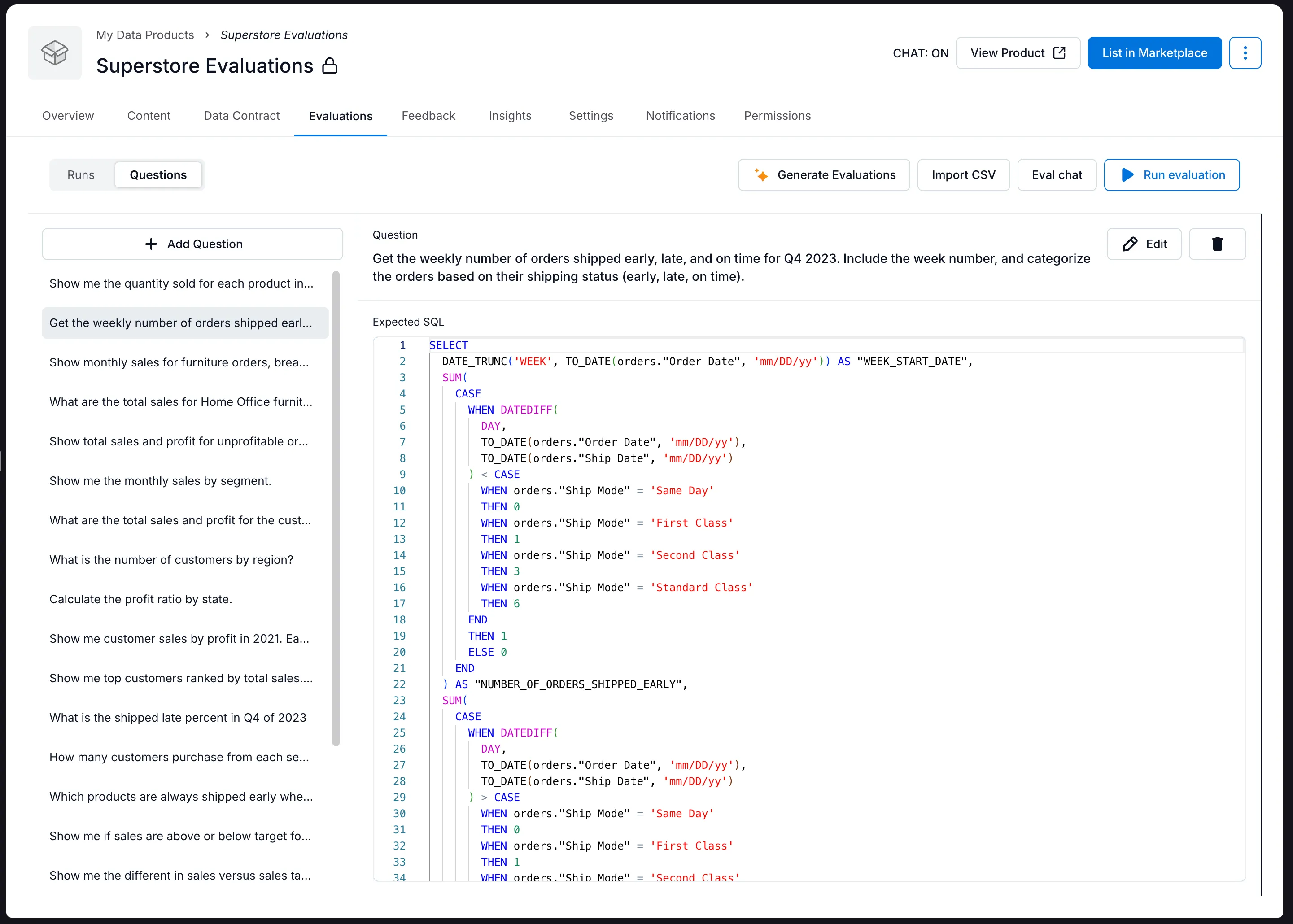
Task: Open the Content tab
Action: (149, 116)
